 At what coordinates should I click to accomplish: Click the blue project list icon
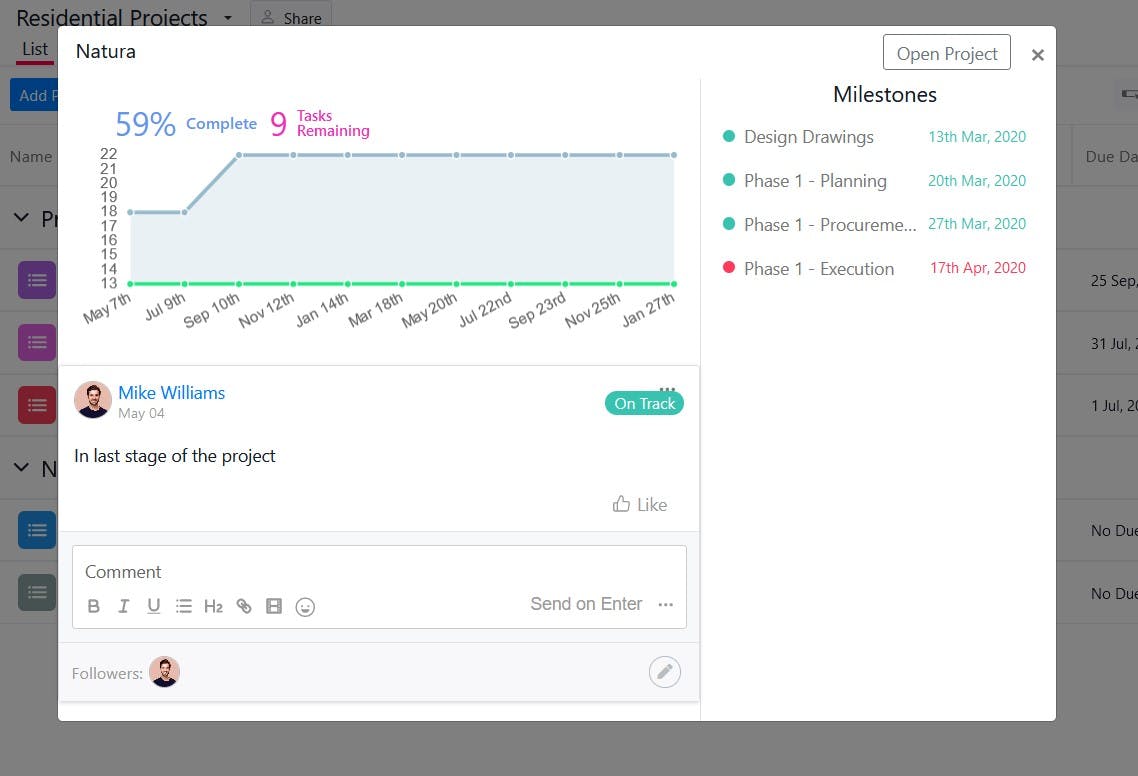click(37, 530)
